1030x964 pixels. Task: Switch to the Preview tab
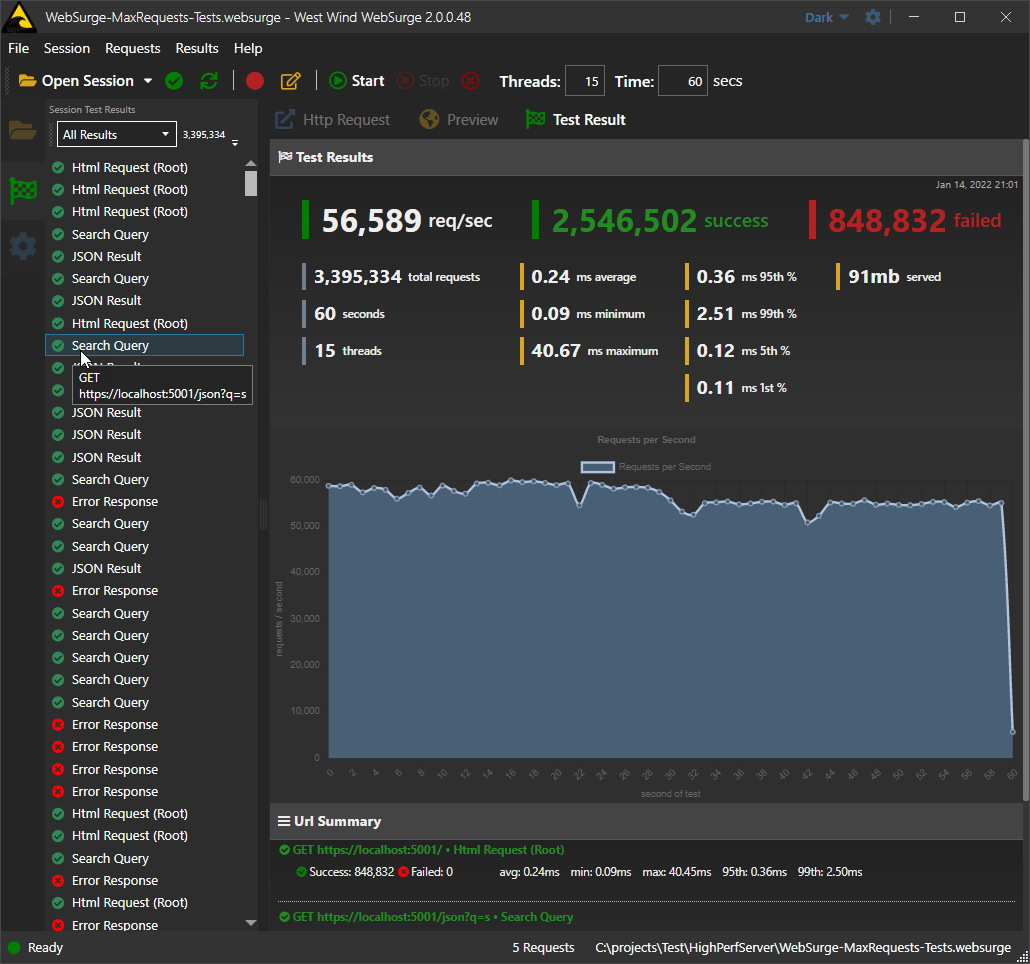(x=459, y=120)
